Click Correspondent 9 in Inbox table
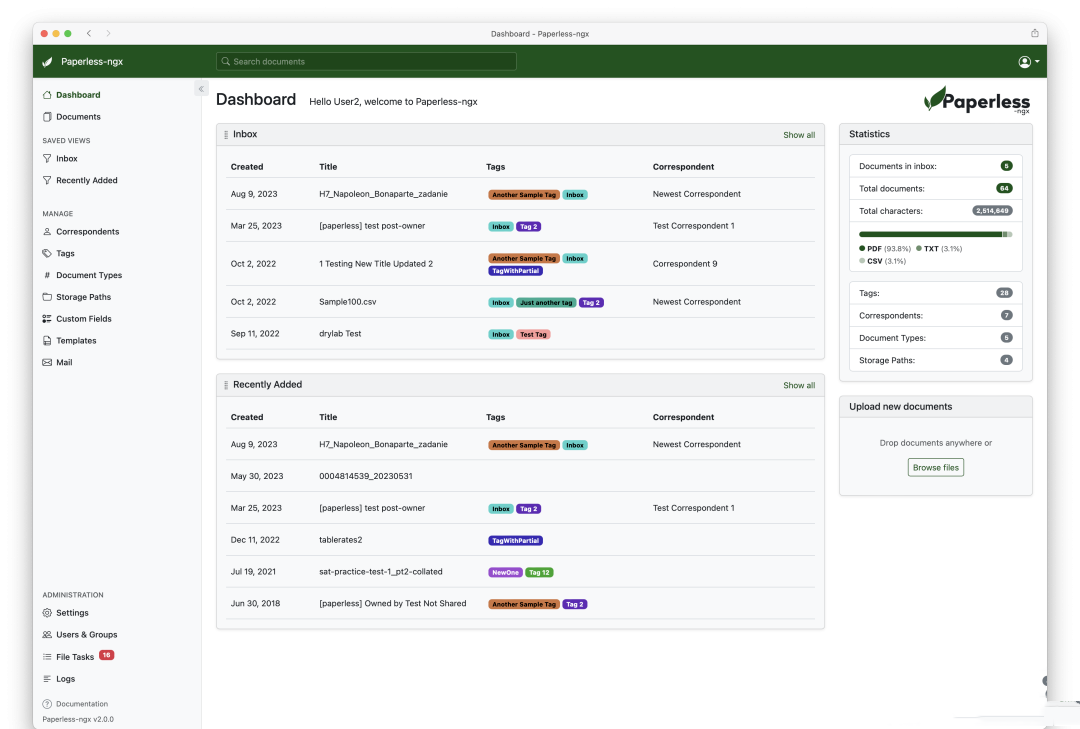This screenshot has width=1080, height=729. tap(685, 264)
